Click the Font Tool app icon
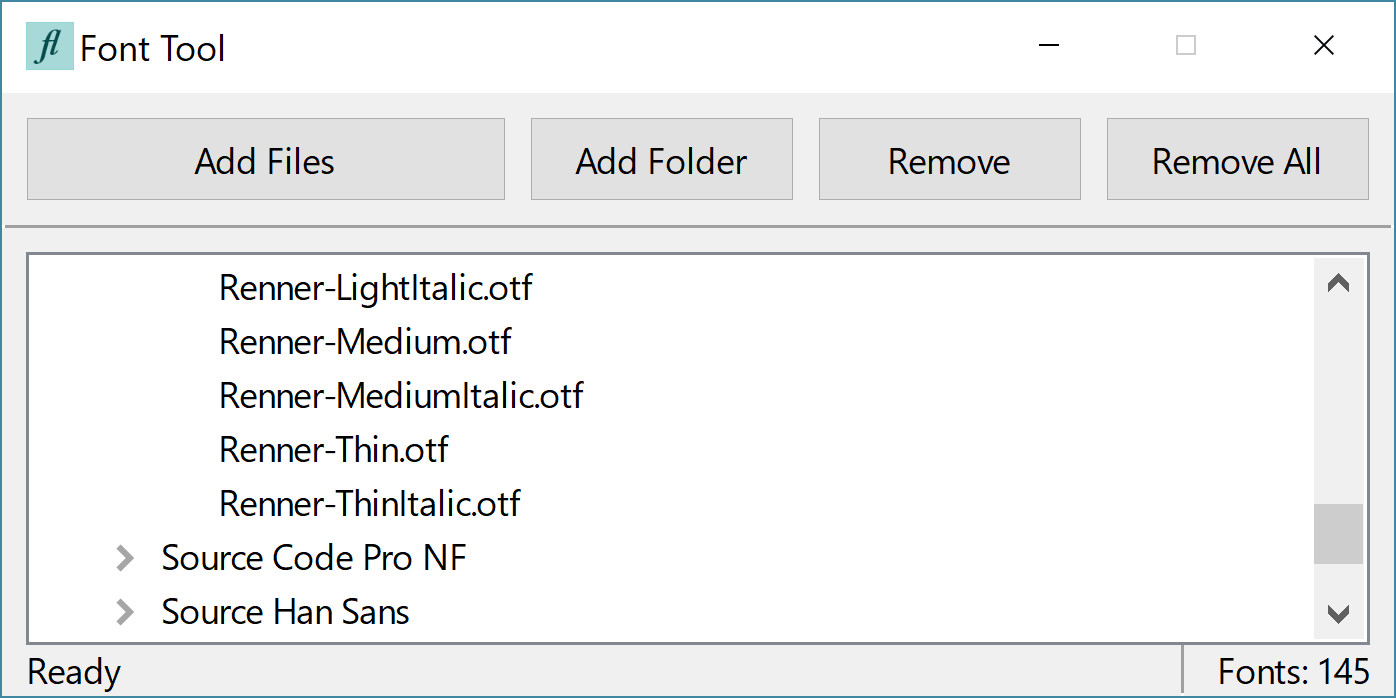 coord(50,46)
